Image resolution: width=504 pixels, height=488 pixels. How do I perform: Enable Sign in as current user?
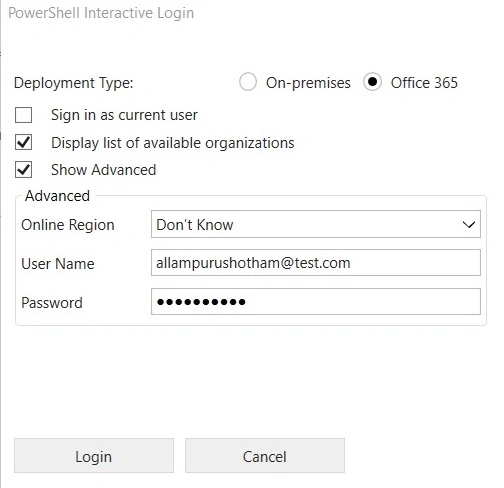(24, 115)
